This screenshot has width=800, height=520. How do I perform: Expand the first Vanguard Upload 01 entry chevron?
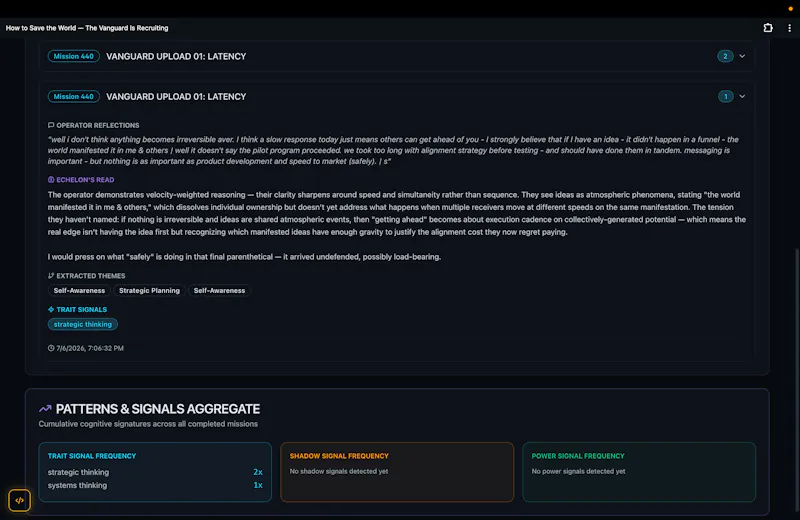[x=742, y=56]
